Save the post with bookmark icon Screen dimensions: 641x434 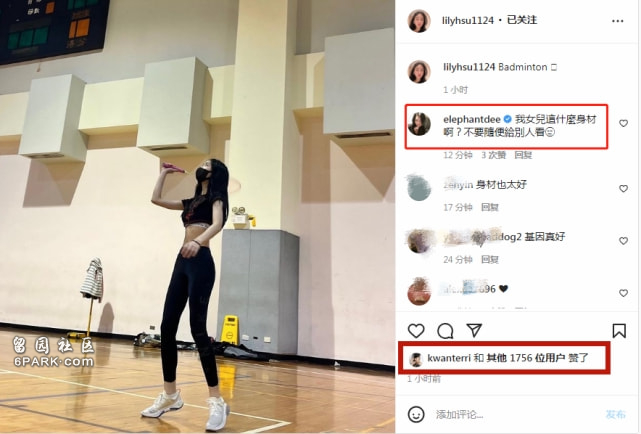(619, 331)
